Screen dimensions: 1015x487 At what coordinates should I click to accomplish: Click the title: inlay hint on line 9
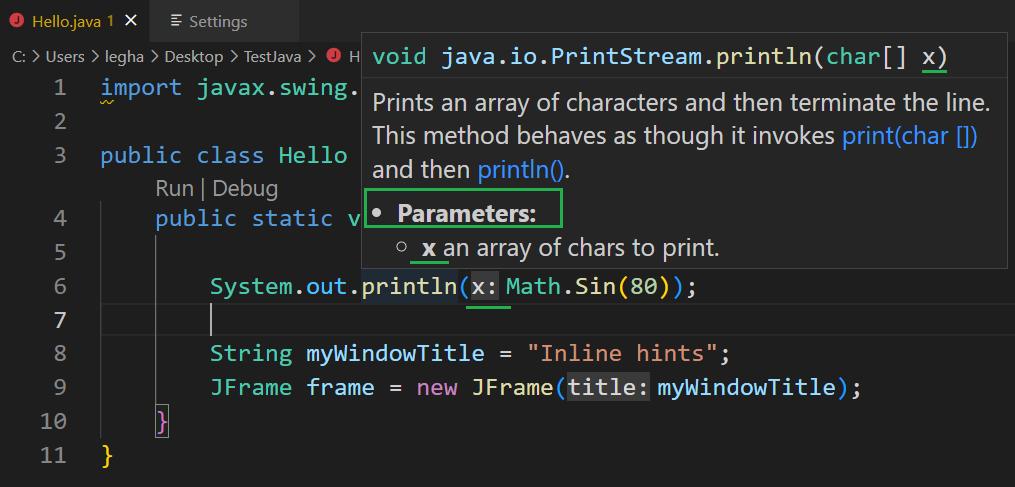pyautogui.click(x=608, y=388)
